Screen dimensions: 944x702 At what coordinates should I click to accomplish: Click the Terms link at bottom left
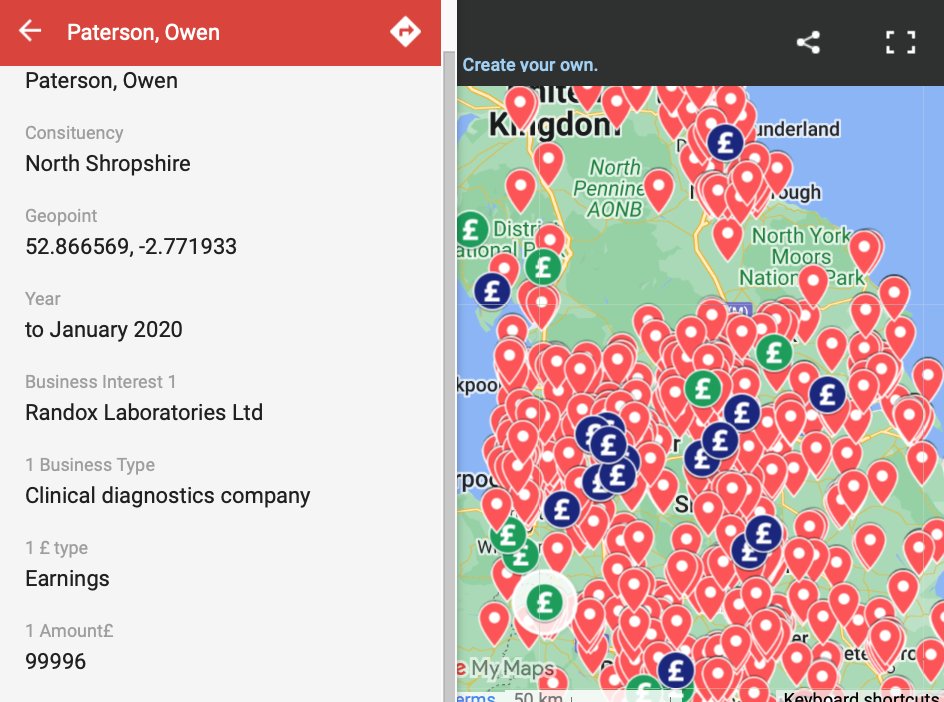point(471,695)
